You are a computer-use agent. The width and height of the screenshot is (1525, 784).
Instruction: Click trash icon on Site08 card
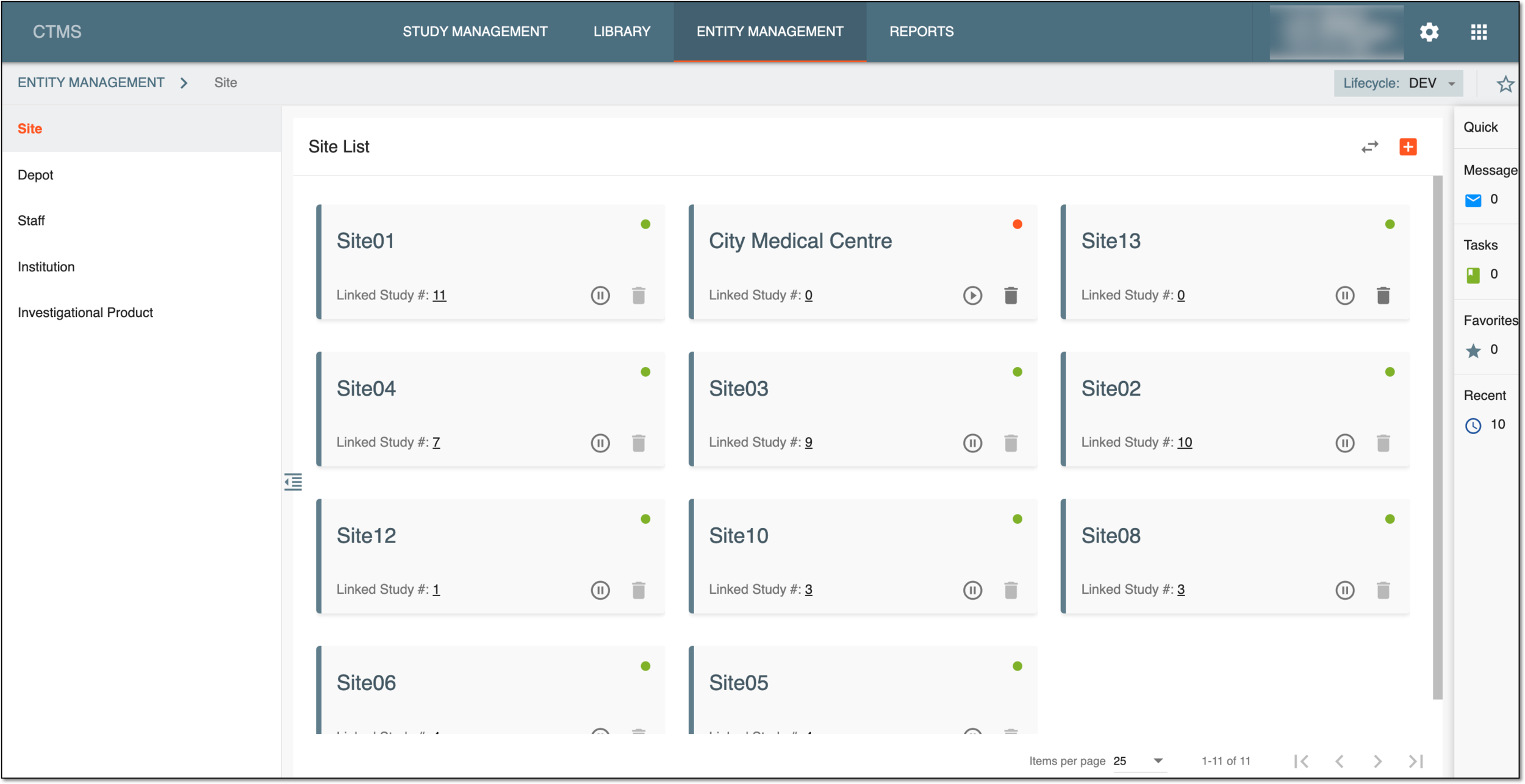1383,590
